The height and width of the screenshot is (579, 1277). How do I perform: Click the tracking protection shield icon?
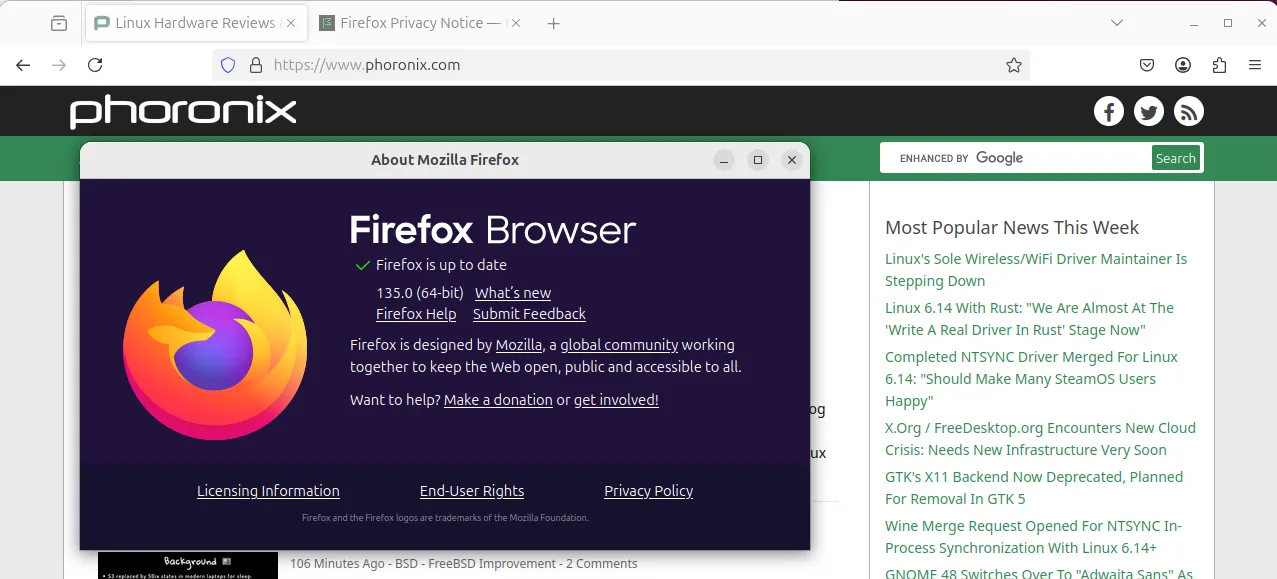(228, 65)
